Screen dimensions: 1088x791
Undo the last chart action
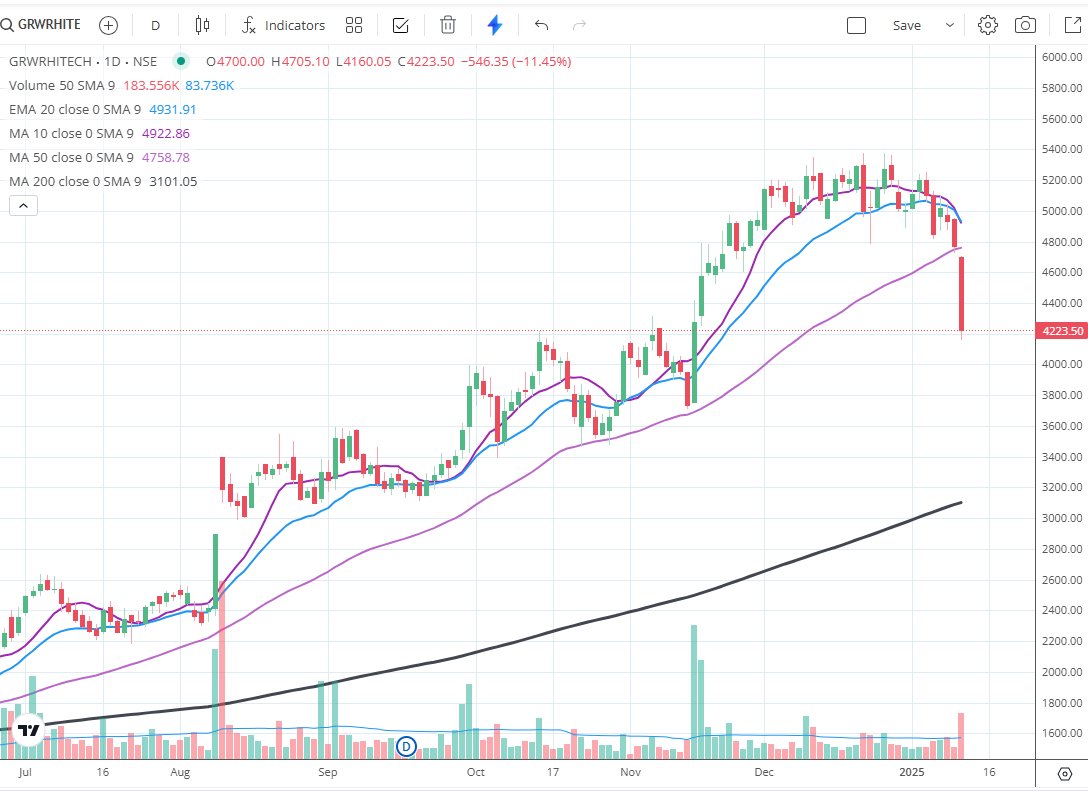click(x=541, y=24)
